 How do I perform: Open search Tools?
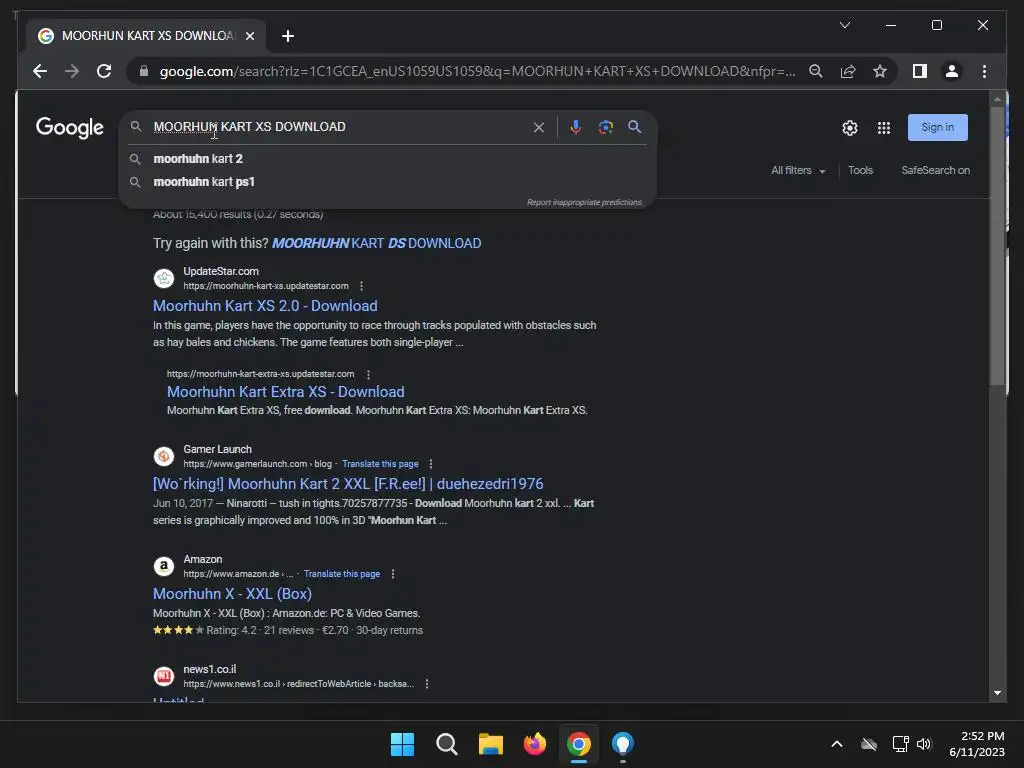click(860, 170)
